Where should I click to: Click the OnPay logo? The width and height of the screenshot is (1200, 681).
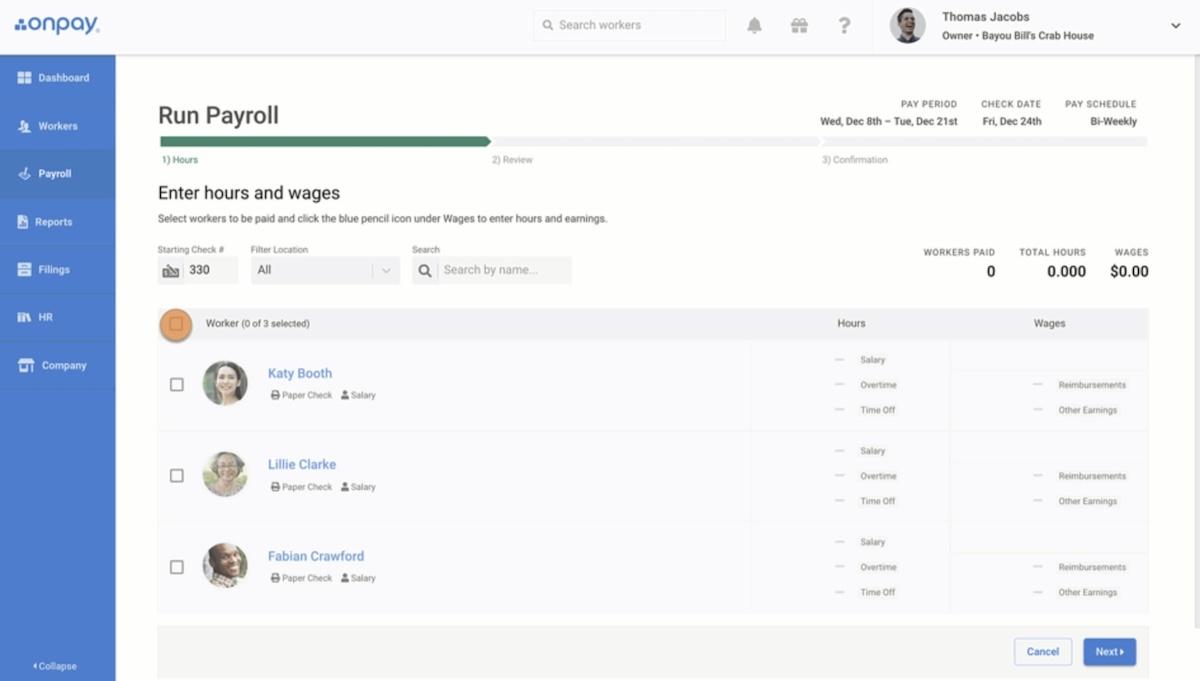click(x=57, y=26)
